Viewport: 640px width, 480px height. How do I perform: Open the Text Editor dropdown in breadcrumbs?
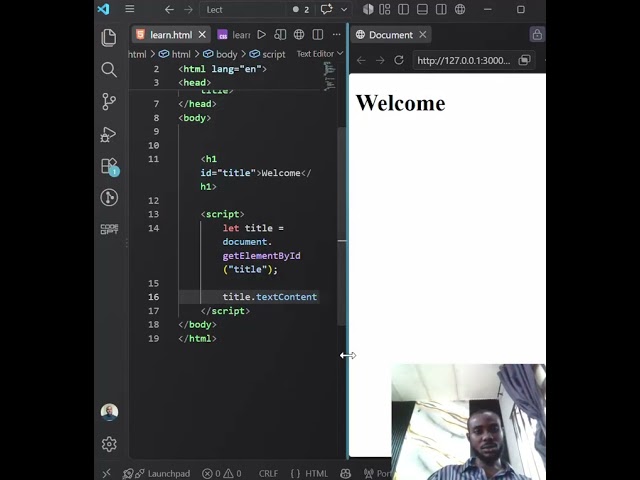tap(320, 54)
